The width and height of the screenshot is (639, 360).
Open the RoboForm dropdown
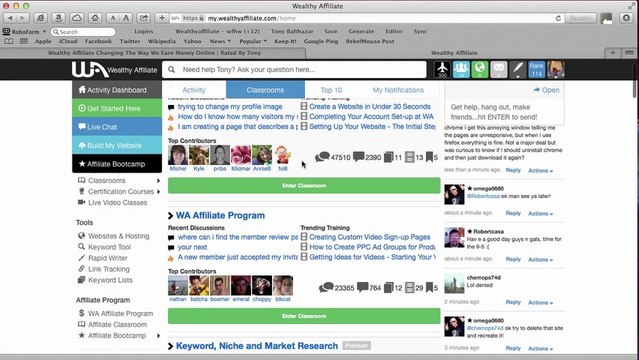tap(24, 31)
